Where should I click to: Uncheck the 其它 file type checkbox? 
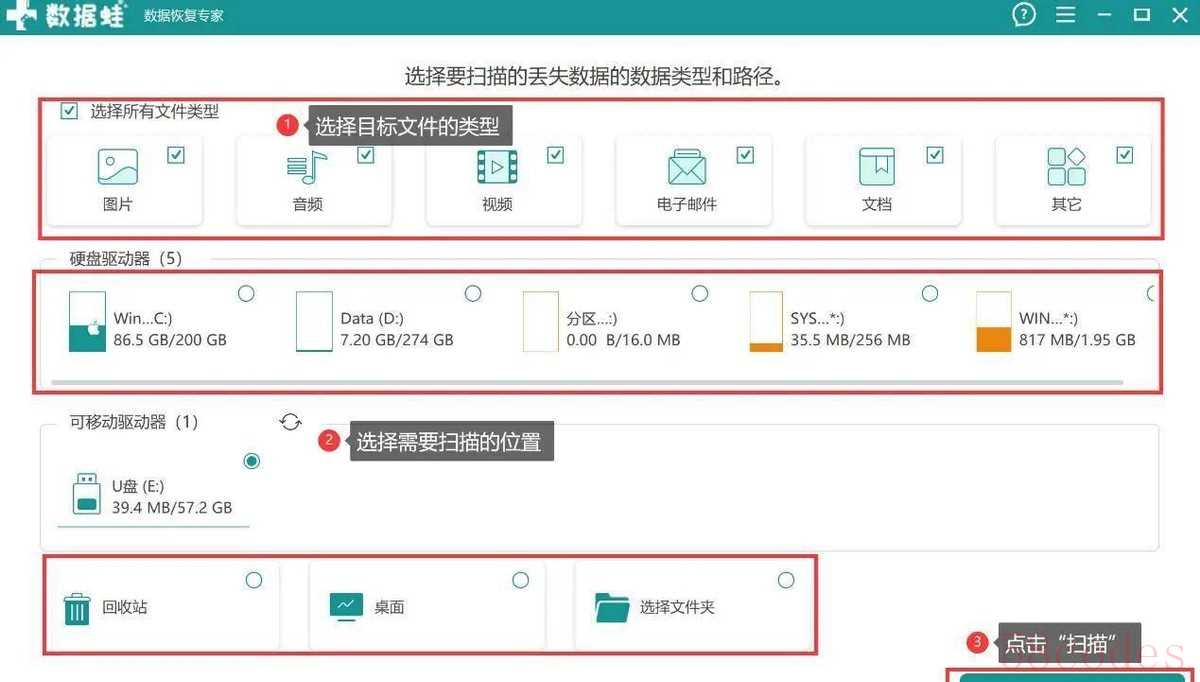(1125, 155)
